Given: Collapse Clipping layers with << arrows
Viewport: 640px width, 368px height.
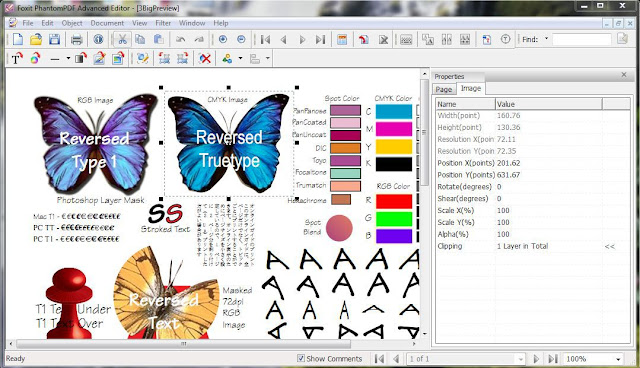Looking at the screenshot, I should [x=610, y=246].
